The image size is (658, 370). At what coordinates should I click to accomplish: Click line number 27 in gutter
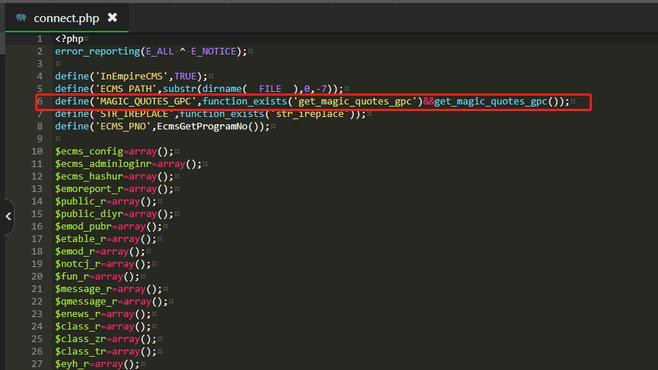point(37,364)
